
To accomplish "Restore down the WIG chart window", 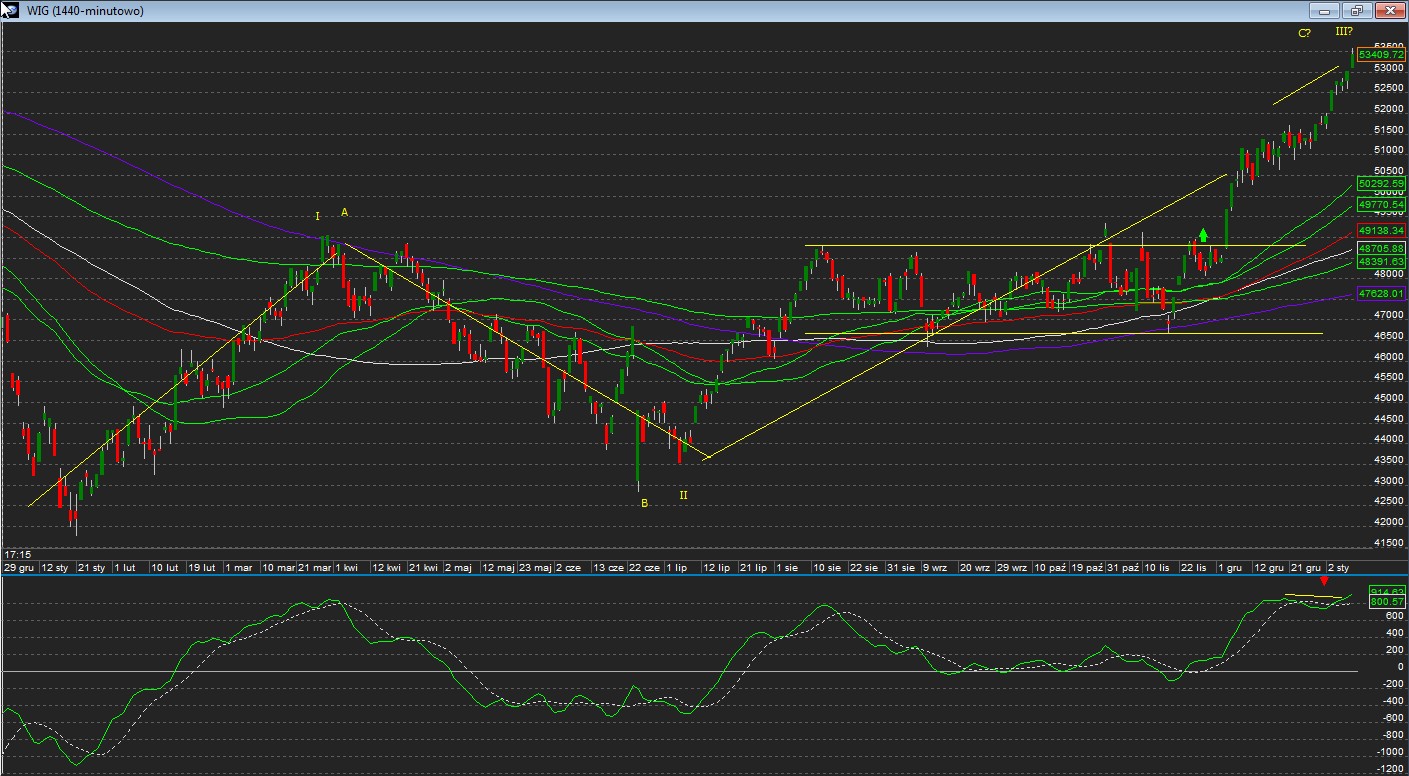I will [1356, 11].
